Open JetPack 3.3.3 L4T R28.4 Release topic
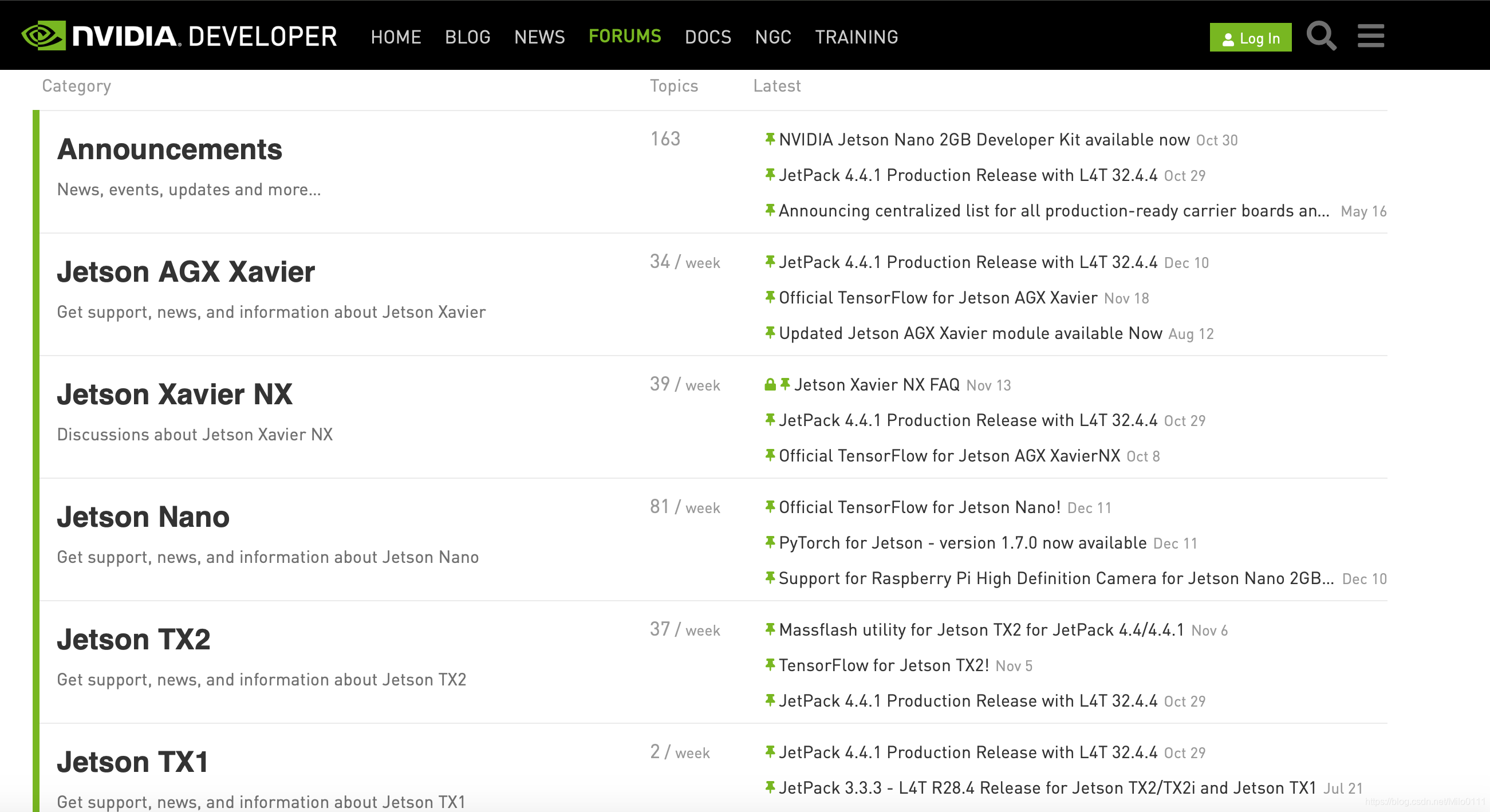This screenshot has height=812, width=1490. [1047, 789]
